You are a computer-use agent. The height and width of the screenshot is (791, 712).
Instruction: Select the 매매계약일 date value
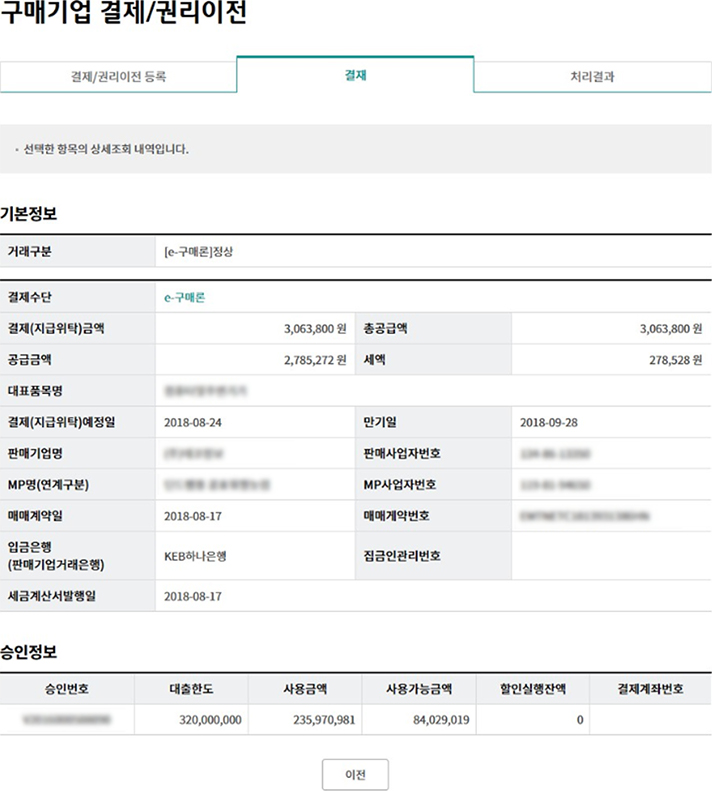click(193, 516)
